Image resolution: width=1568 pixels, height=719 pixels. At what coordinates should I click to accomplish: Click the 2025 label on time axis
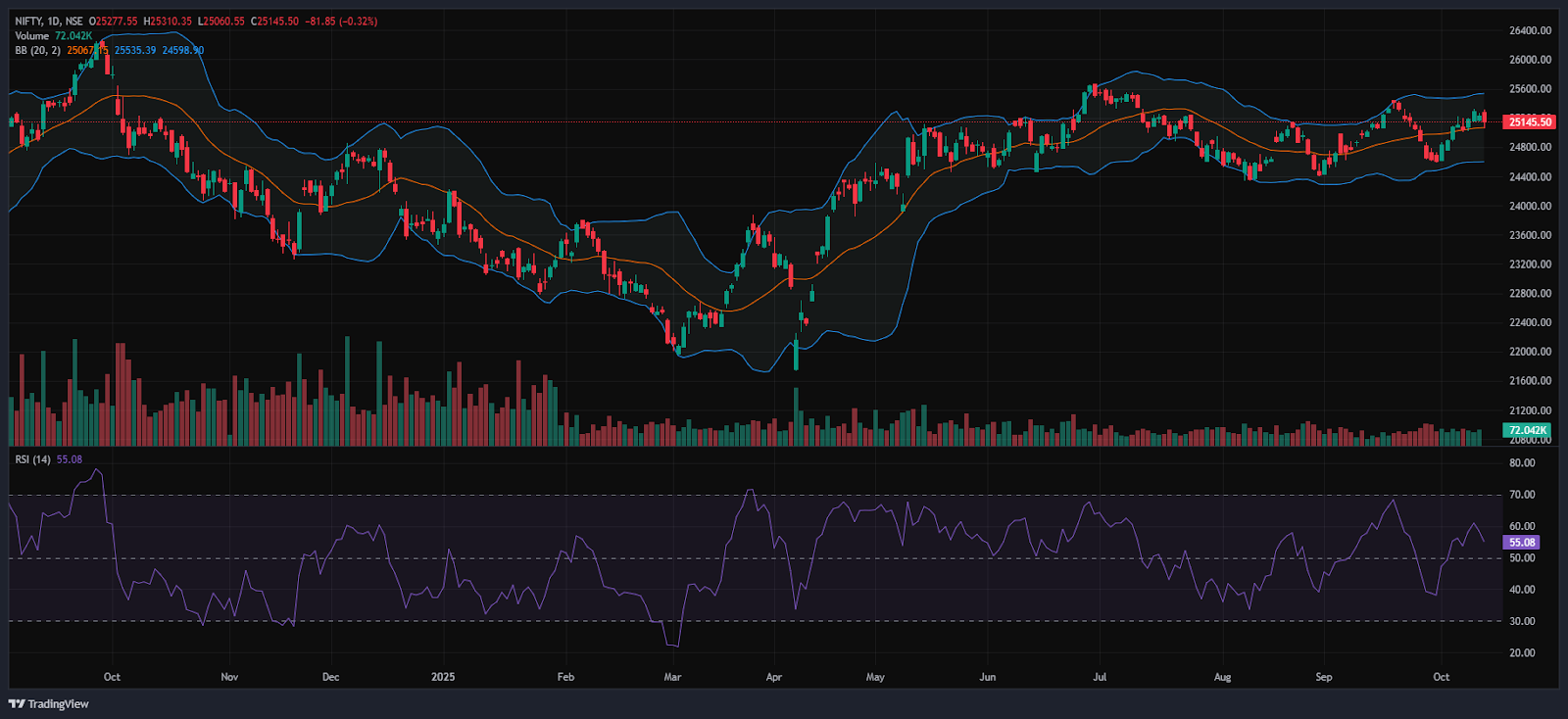[443, 677]
